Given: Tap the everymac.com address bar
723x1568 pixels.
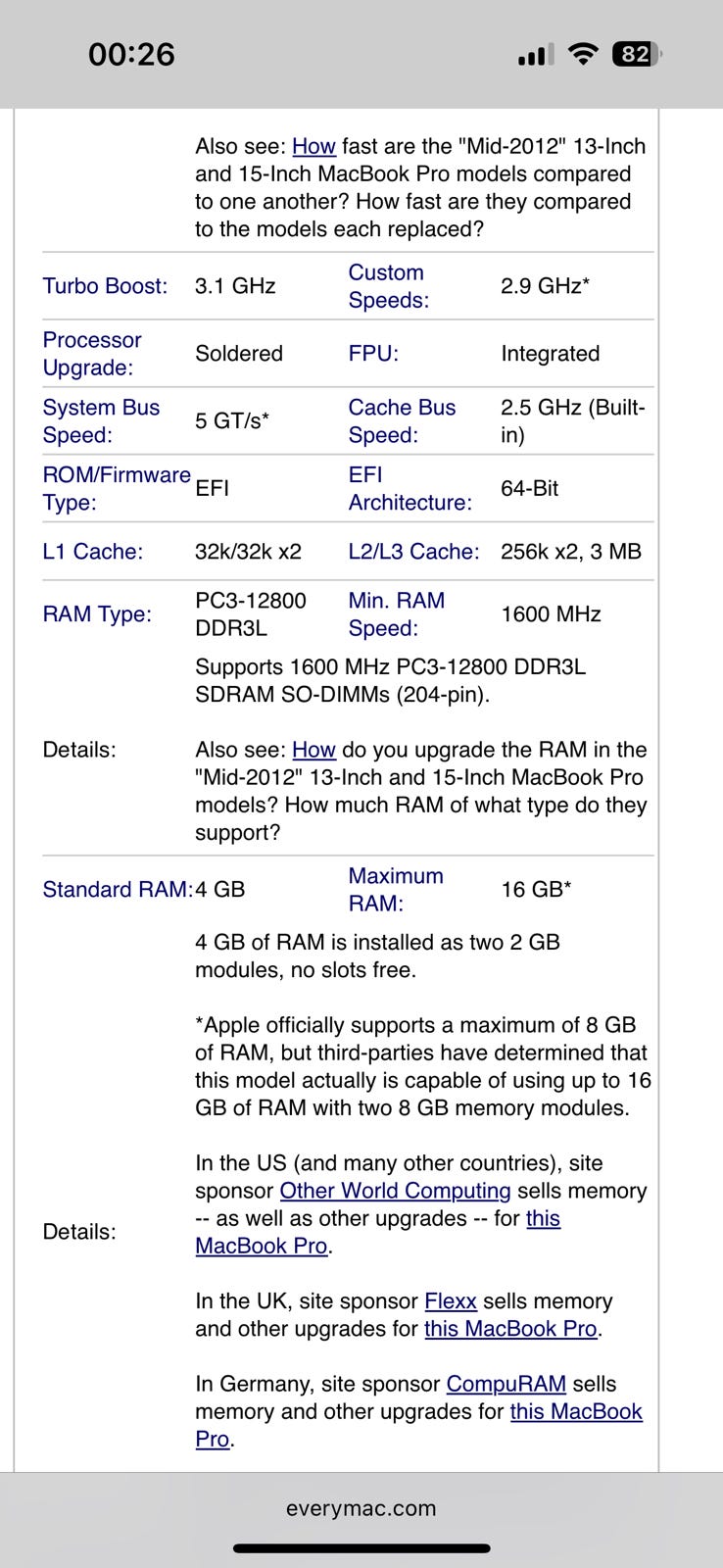Looking at the screenshot, I should click(361, 1508).
